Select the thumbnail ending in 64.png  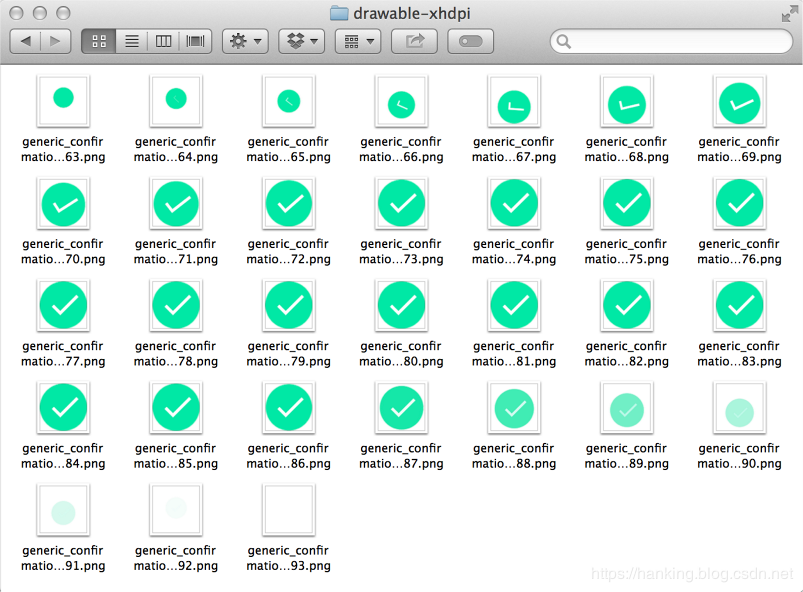point(176,101)
